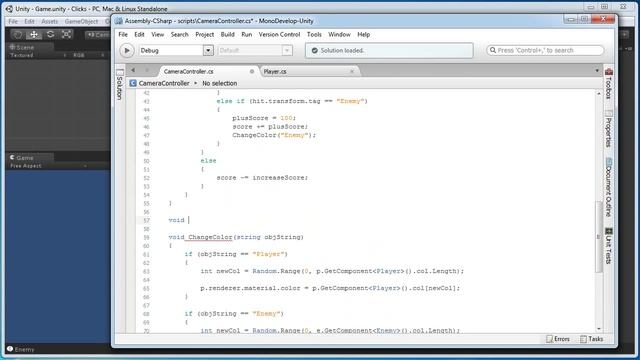The height and width of the screenshot is (360, 640).
Task: Navigate forward with the right arrow
Action: 147,70
